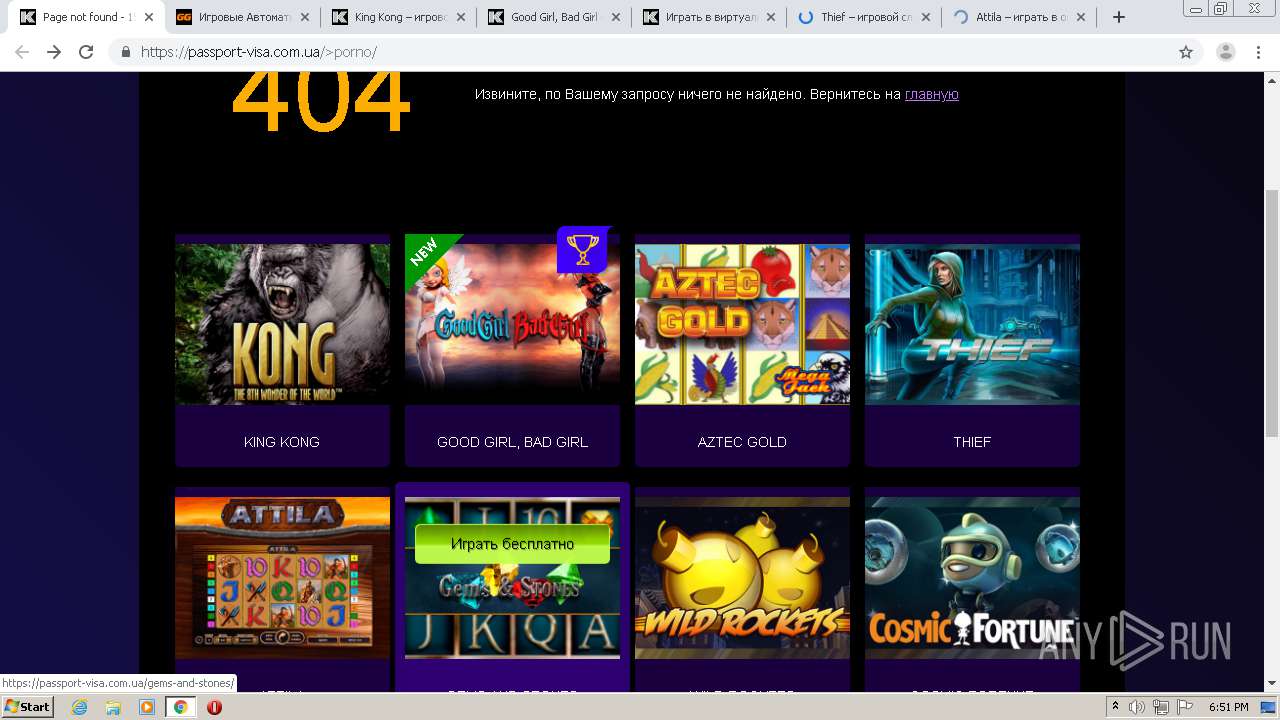Screen dimensions: 1280x720
Task: Open a new tab with the plus icon
Action: pos(1119,17)
